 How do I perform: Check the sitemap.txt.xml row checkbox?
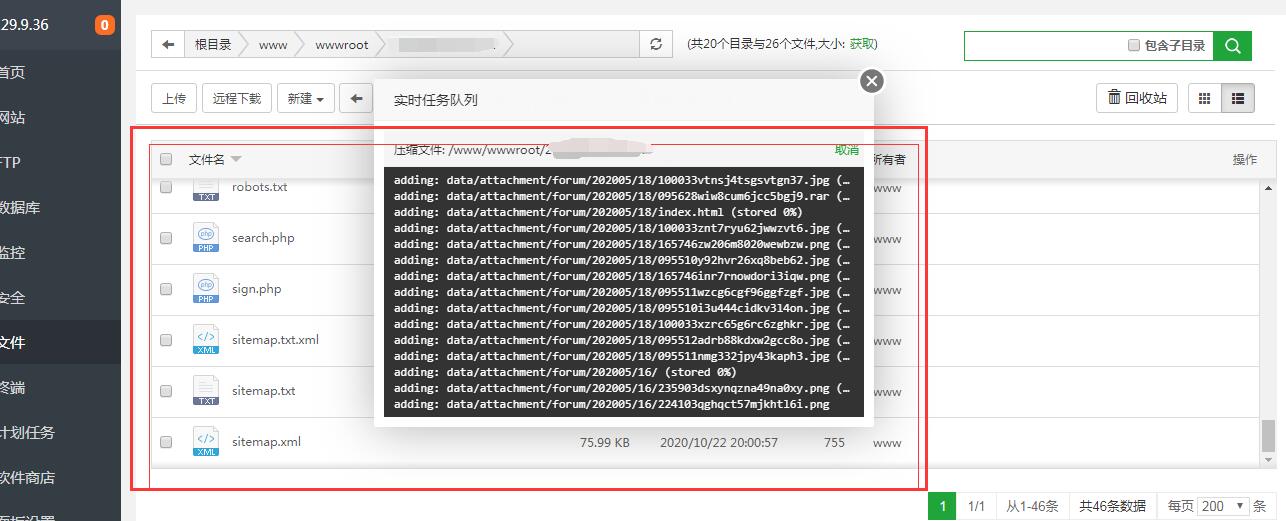[x=166, y=340]
